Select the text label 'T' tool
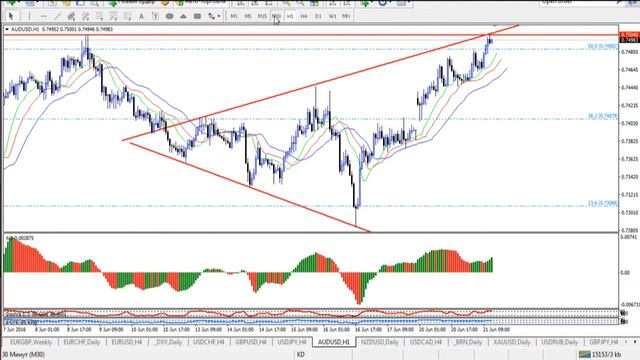This screenshot has height=360, width=640. point(155,16)
